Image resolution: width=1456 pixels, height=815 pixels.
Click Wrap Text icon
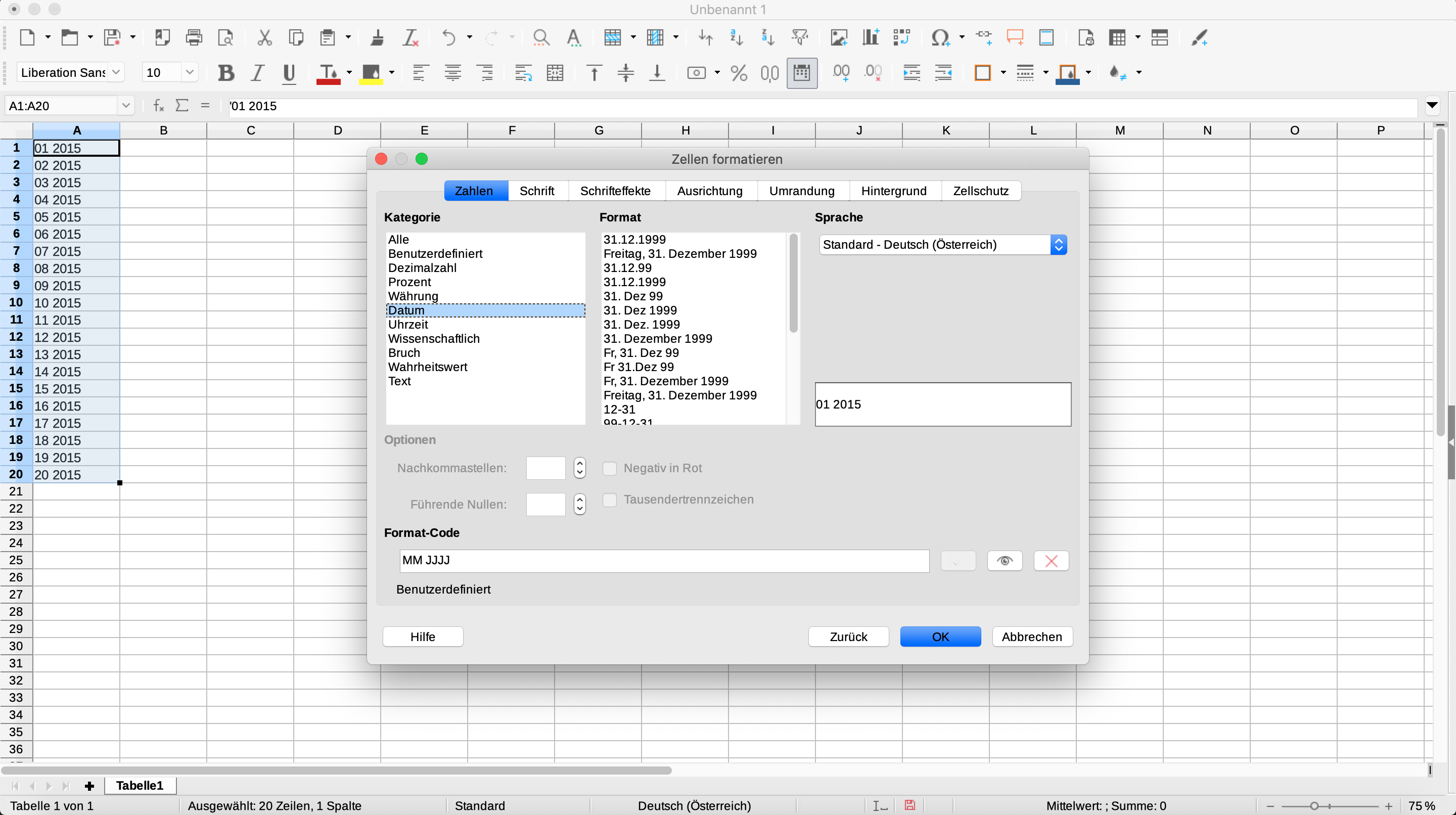click(523, 73)
